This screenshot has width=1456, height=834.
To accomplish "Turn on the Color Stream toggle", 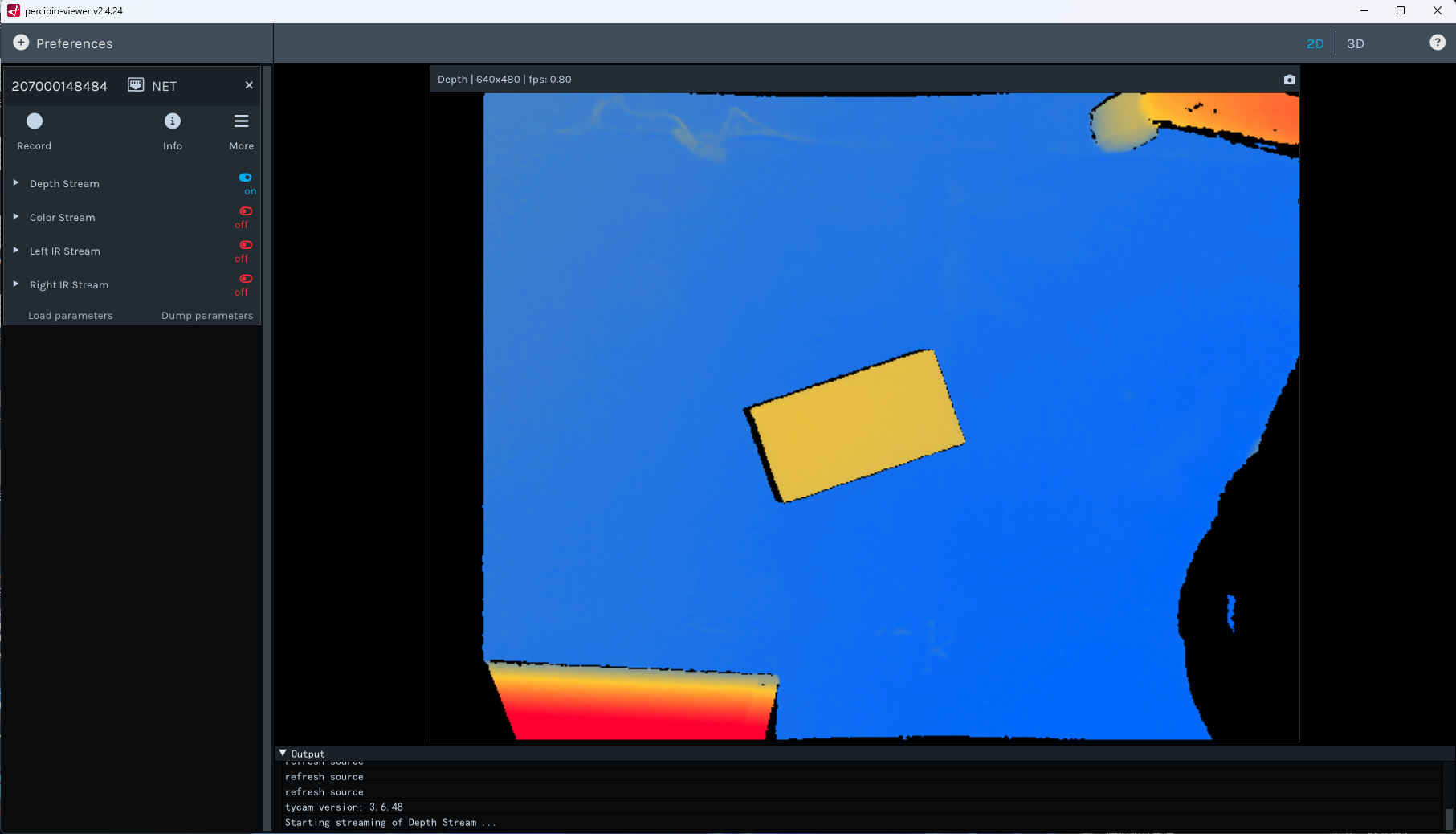I will coord(246,211).
